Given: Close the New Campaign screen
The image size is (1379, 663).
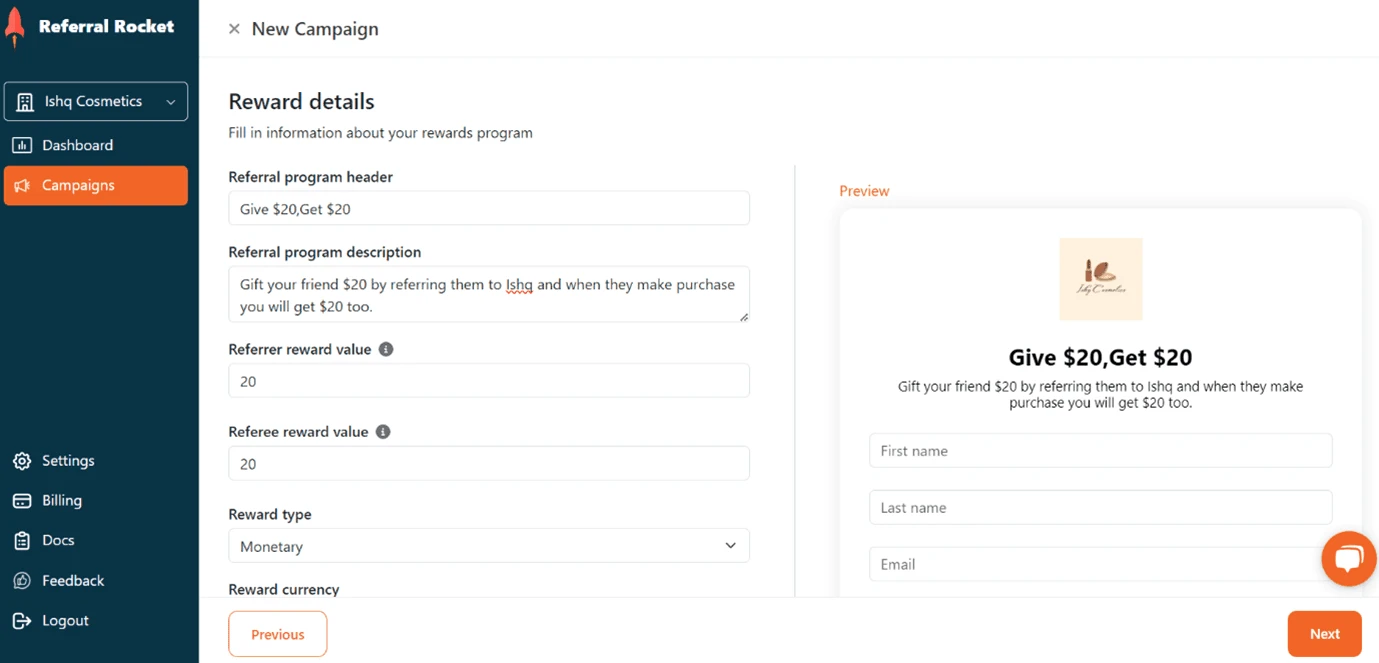Looking at the screenshot, I should pyautogui.click(x=234, y=29).
